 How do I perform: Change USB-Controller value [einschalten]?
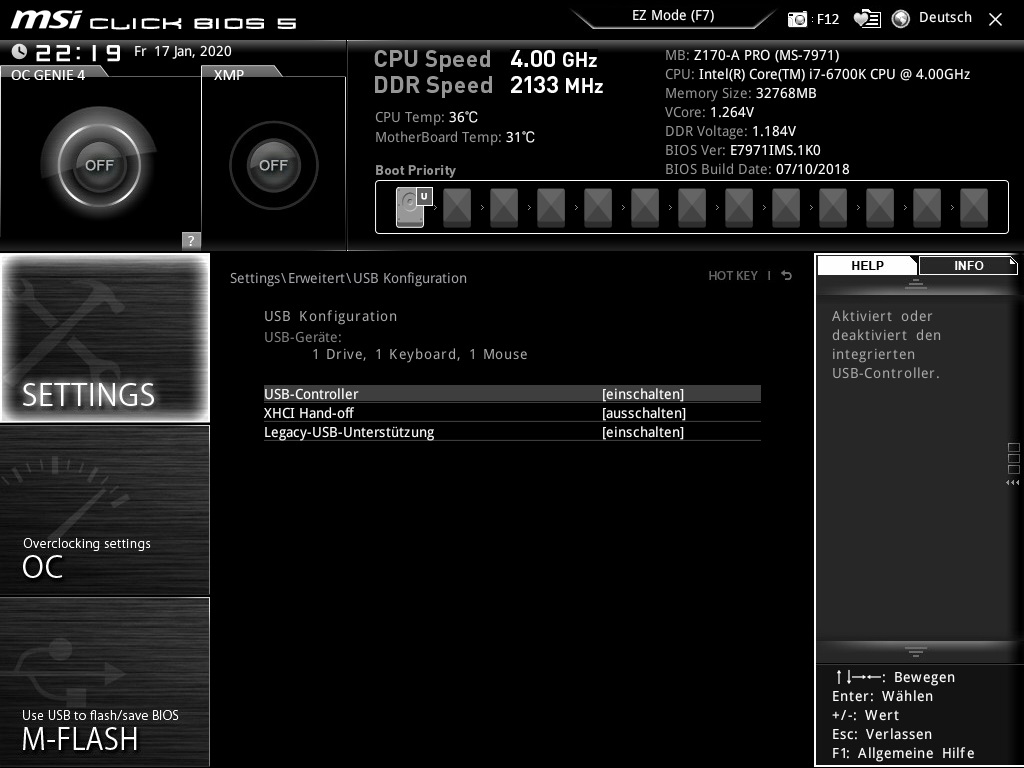coord(643,394)
